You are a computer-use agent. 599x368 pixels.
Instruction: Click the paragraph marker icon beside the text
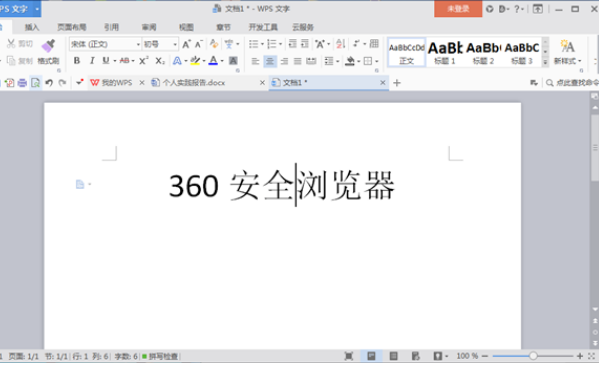(80, 184)
